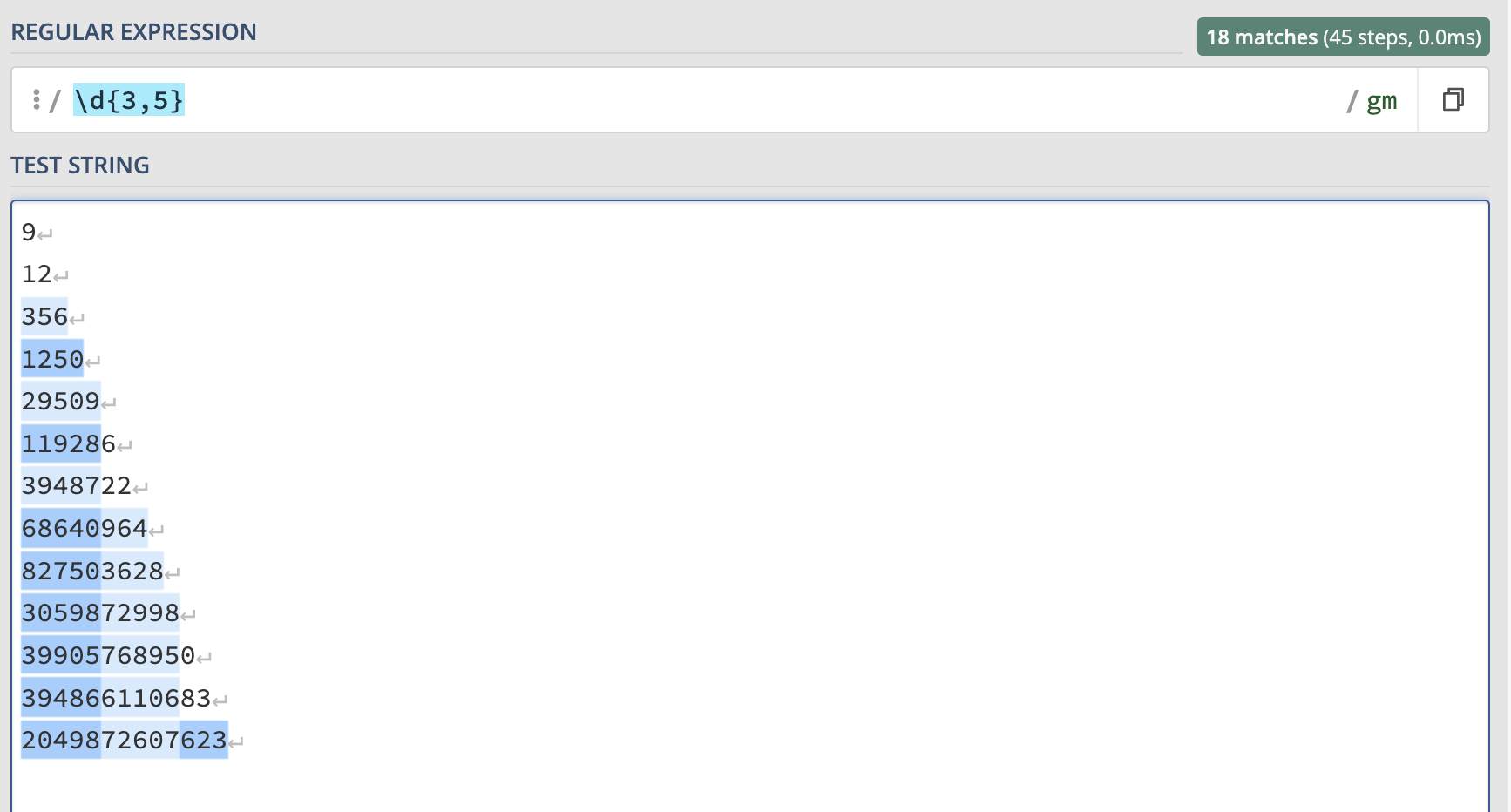Image resolution: width=1511 pixels, height=812 pixels.
Task: Click the test string line 3948722
Action: point(77,485)
